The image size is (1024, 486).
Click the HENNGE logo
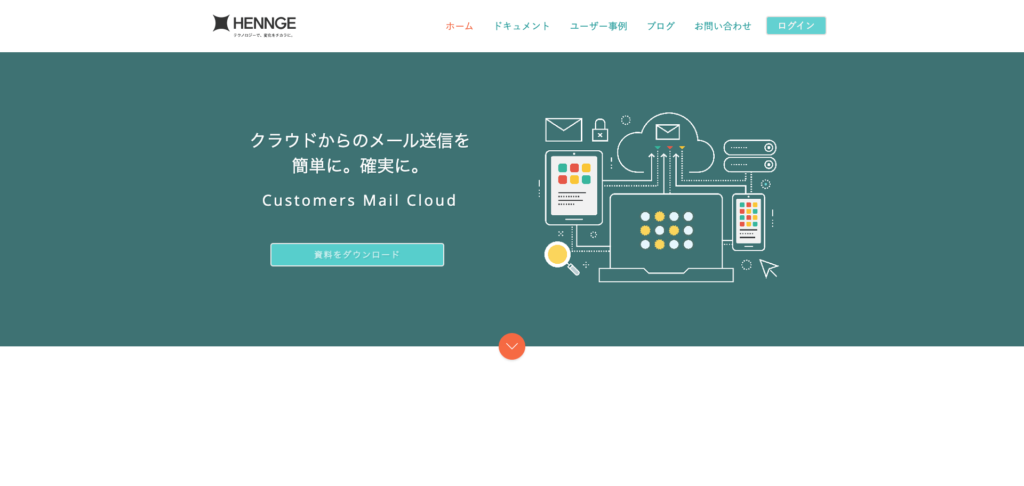[254, 25]
